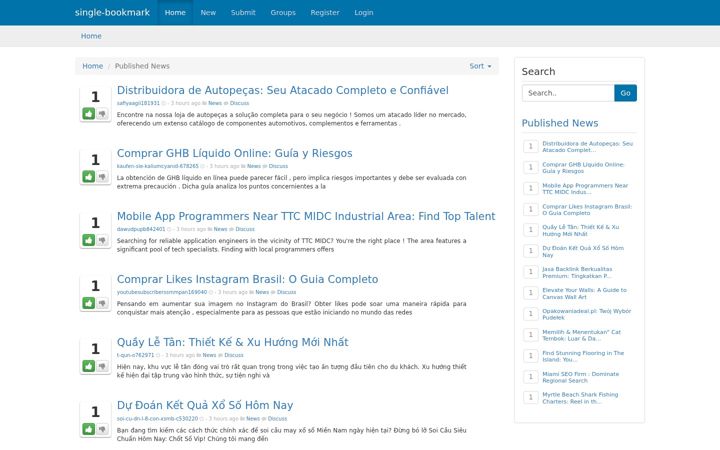The height and width of the screenshot is (450, 720).
Task: Click Discuss under Distribuidora de Autopeças
Action: pos(239,103)
